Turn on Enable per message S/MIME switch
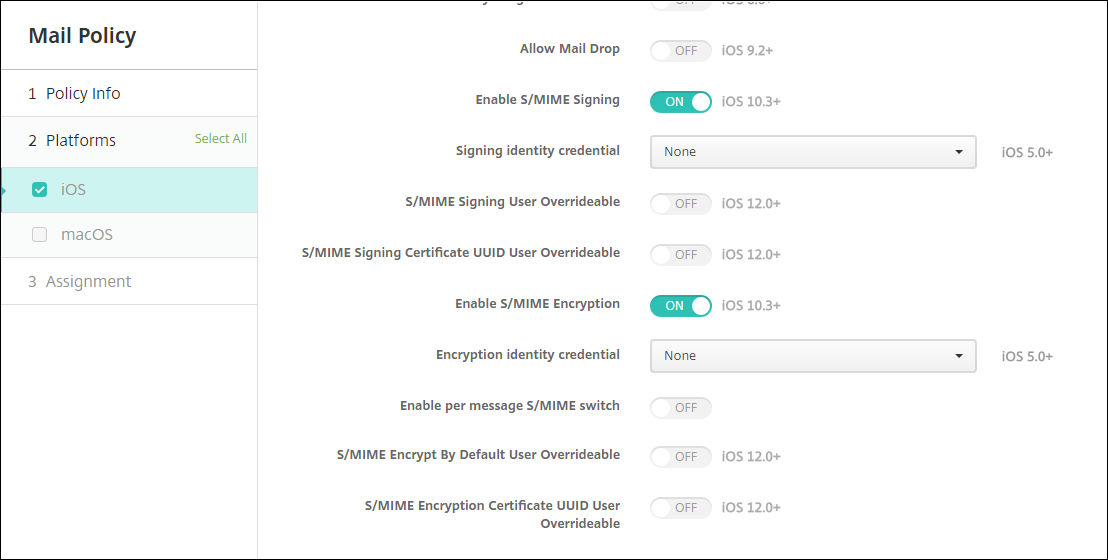This screenshot has height=560, width=1108. (680, 407)
